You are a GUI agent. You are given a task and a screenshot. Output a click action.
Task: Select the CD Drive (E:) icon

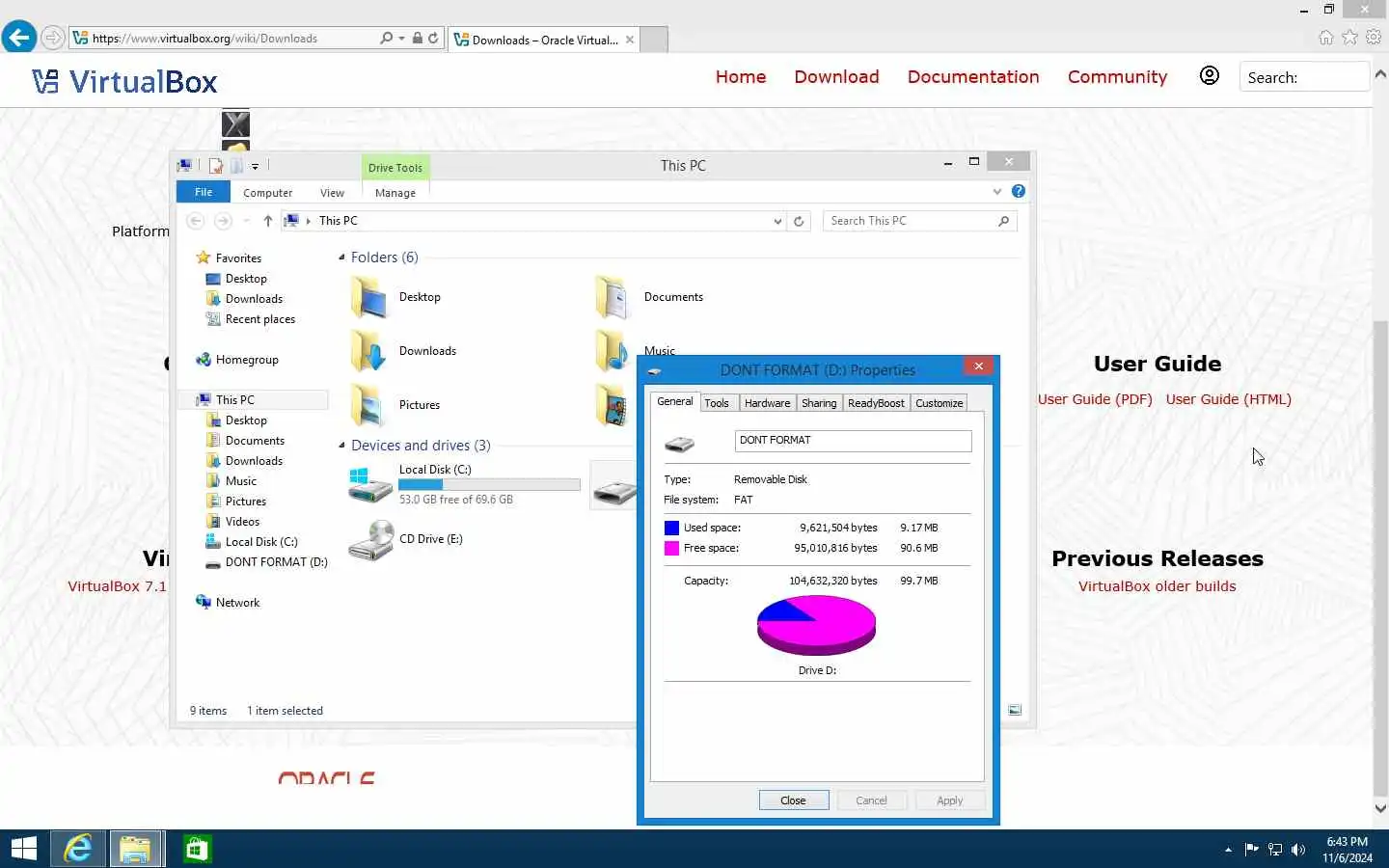pyautogui.click(x=370, y=540)
